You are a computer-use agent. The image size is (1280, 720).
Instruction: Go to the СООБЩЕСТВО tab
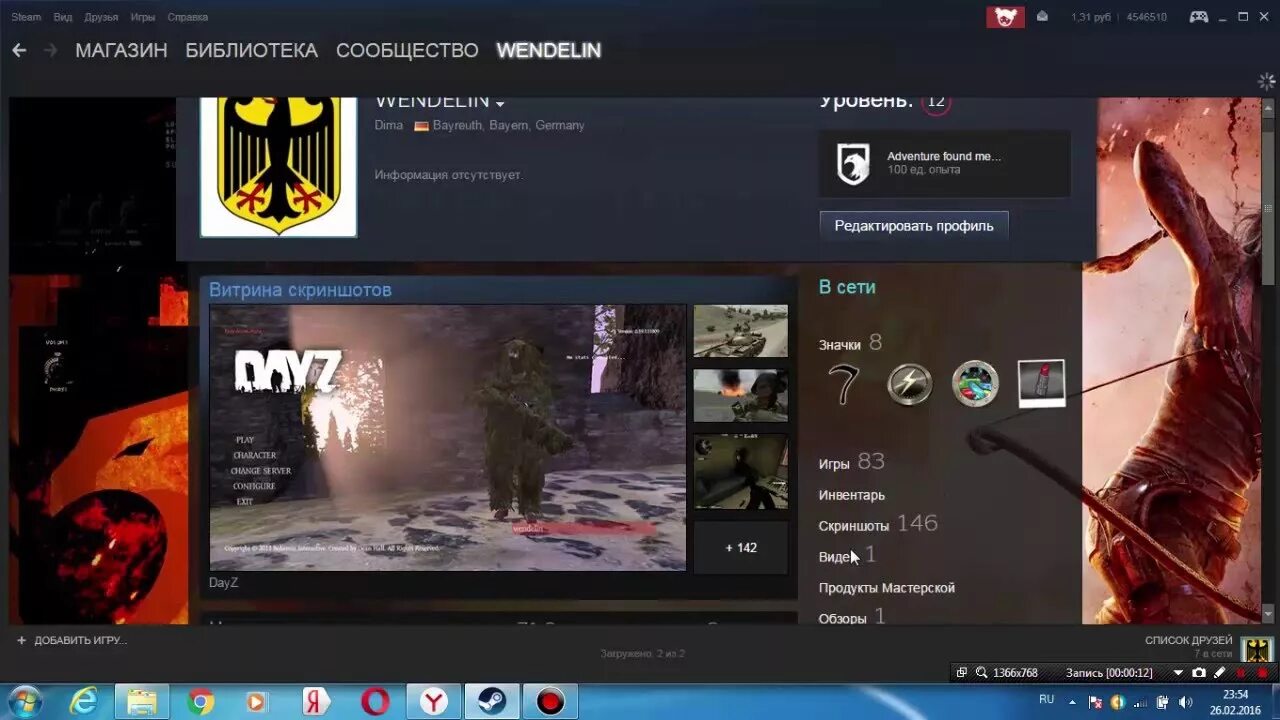[x=407, y=50]
